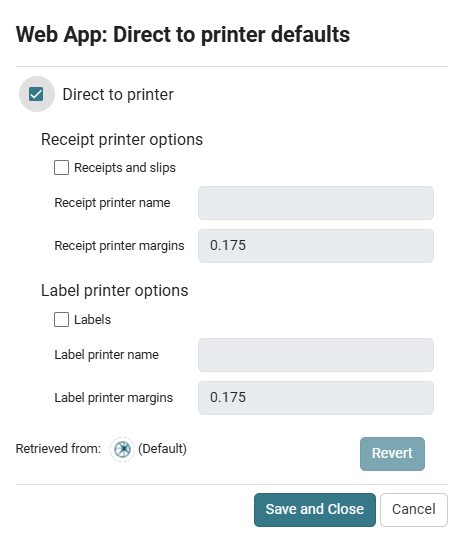This screenshot has height=537, width=461.
Task: Select the Label printer name input
Action: click(316, 355)
